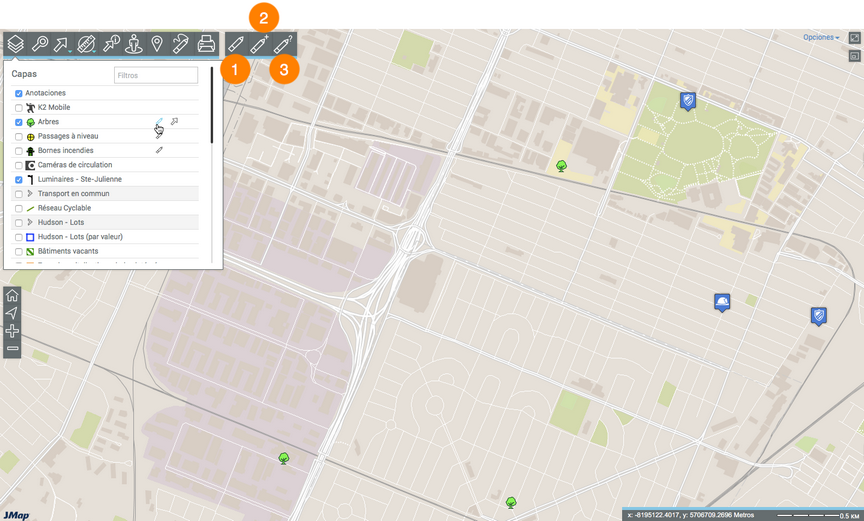Image resolution: width=864 pixels, height=521 pixels.
Task: Select the plain pencil edit tool
Action: 236,44
